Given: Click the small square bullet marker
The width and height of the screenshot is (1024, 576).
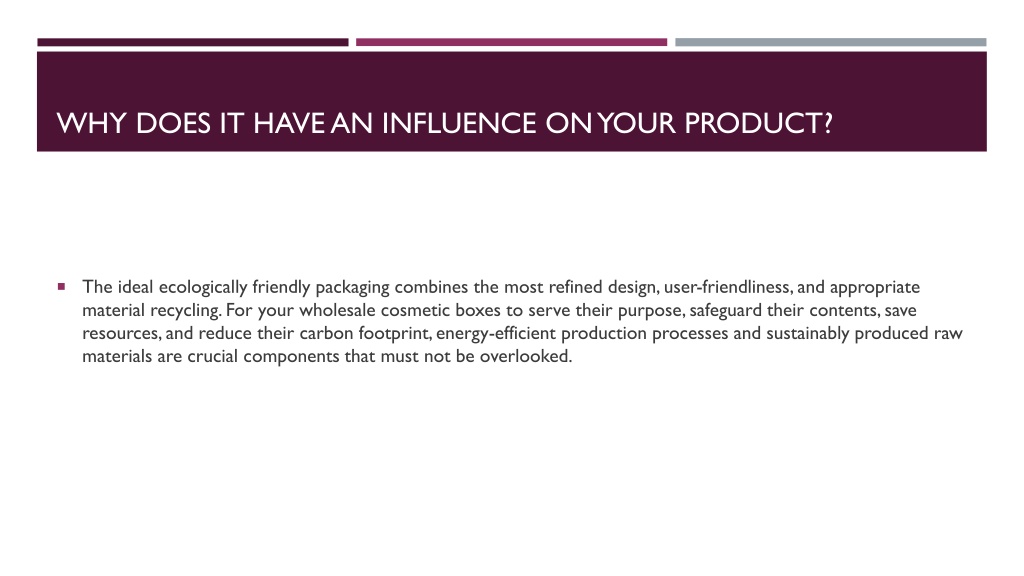Looking at the screenshot, I should point(61,287).
